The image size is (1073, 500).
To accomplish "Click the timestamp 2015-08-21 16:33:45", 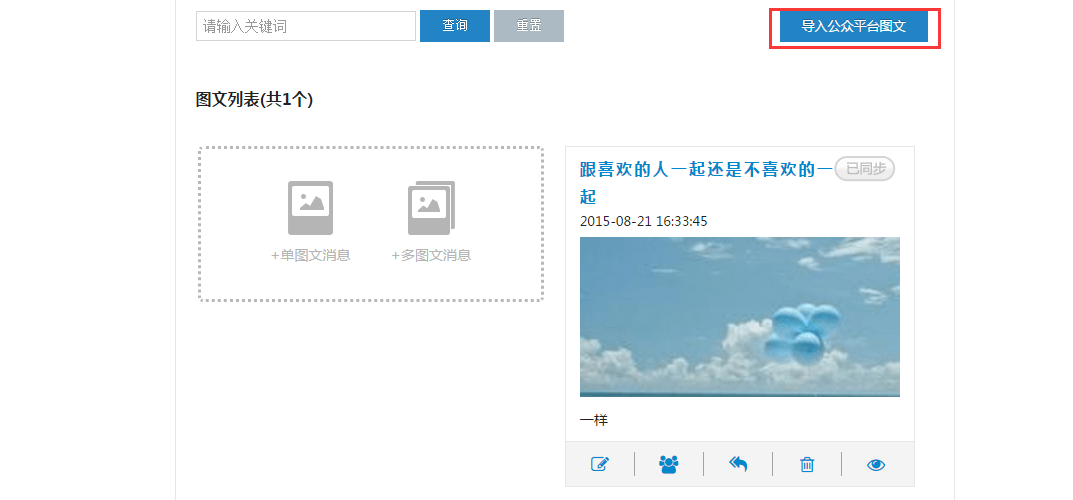I will pyautogui.click(x=643, y=222).
